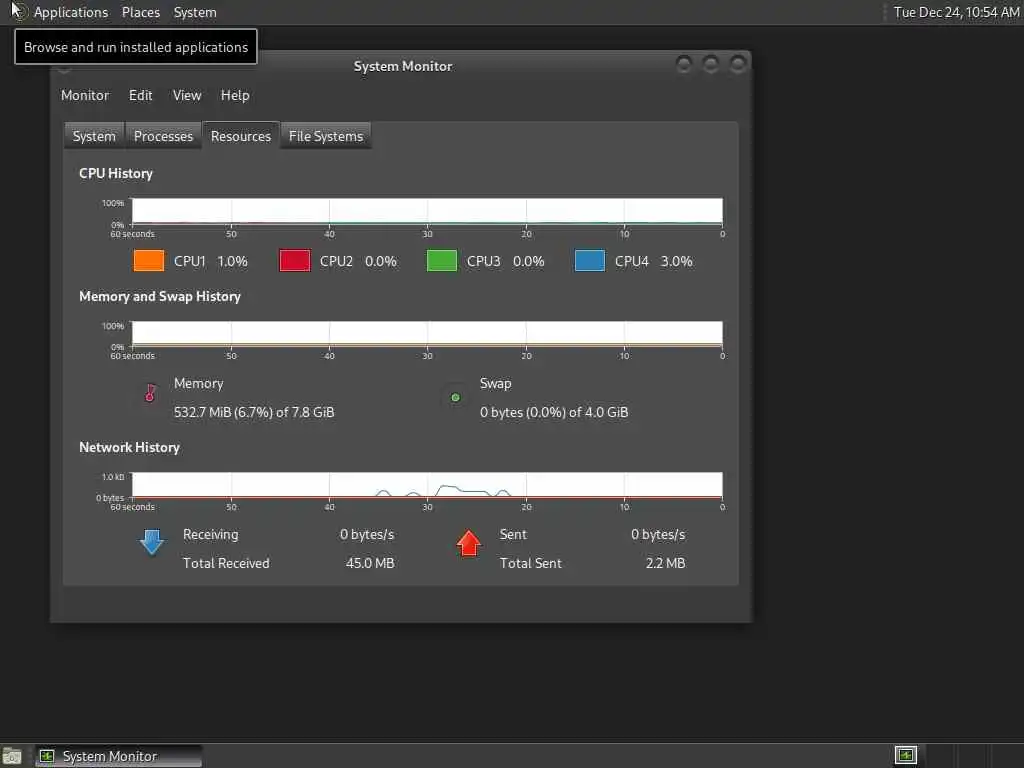Click the CPU History graph
The image size is (1024, 768).
427,211
